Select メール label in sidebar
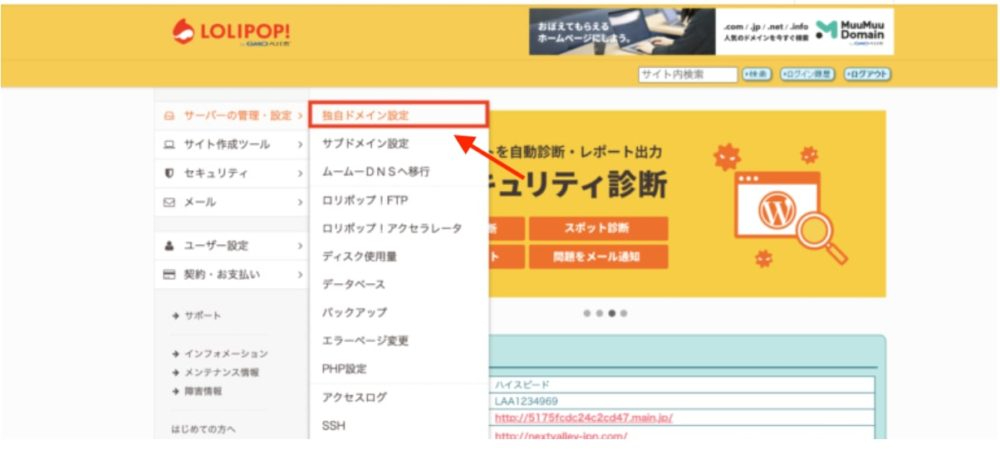Image resolution: width=1000 pixels, height=469 pixels. tap(200, 202)
